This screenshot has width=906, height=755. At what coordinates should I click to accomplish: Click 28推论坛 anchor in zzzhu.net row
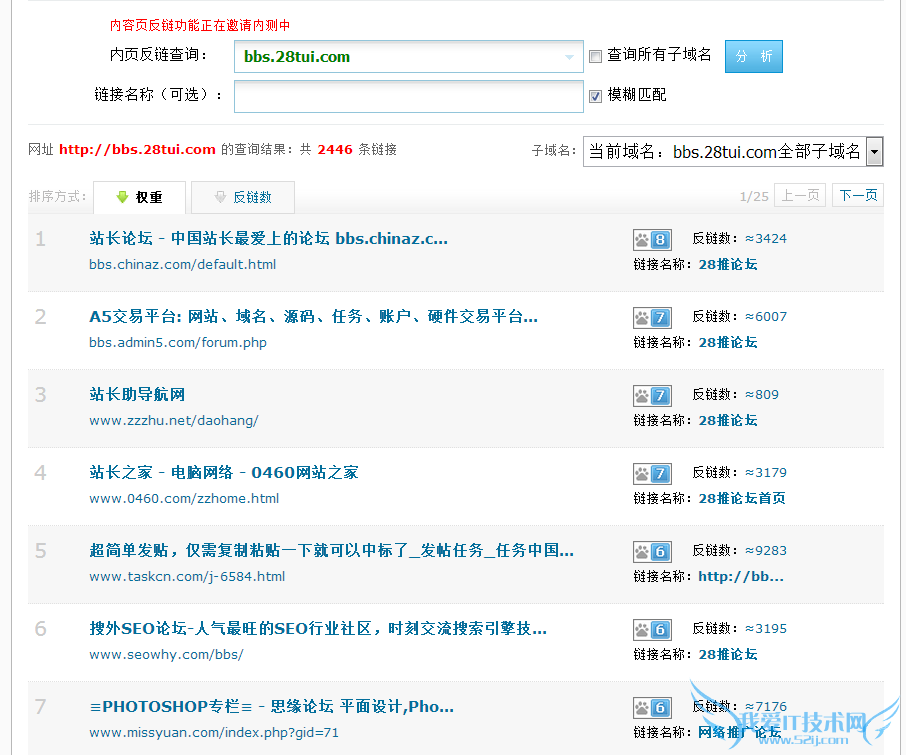point(728,421)
